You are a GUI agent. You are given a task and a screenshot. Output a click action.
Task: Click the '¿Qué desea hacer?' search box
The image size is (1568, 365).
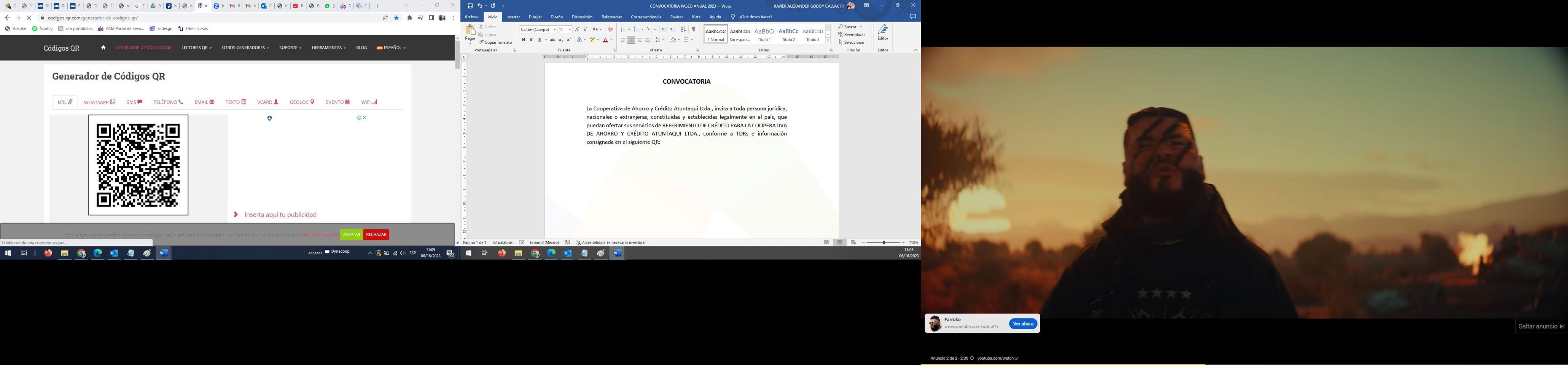(x=755, y=17)
